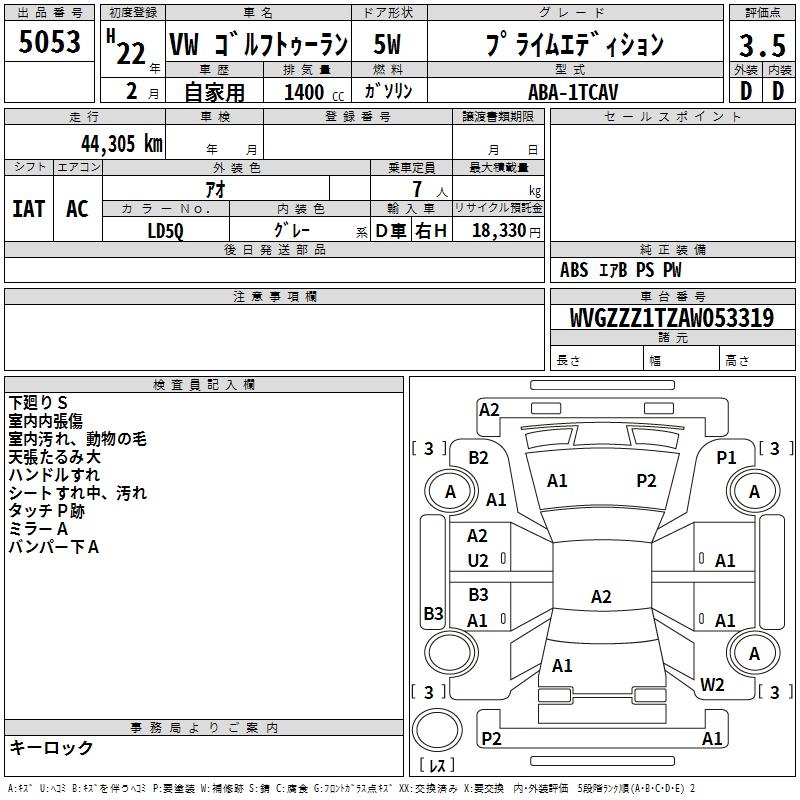Select P2 mark on the hood
Screen dimensions: 800x800
(646, 481)
